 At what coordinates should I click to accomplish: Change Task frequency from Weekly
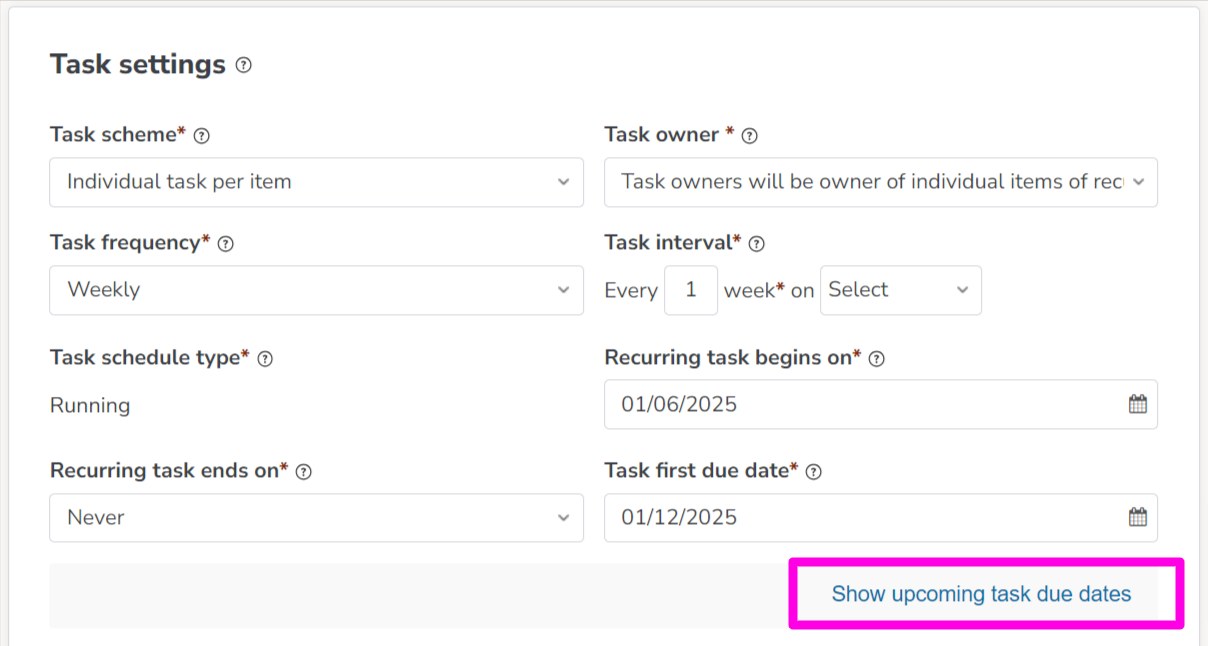[316, 290]
